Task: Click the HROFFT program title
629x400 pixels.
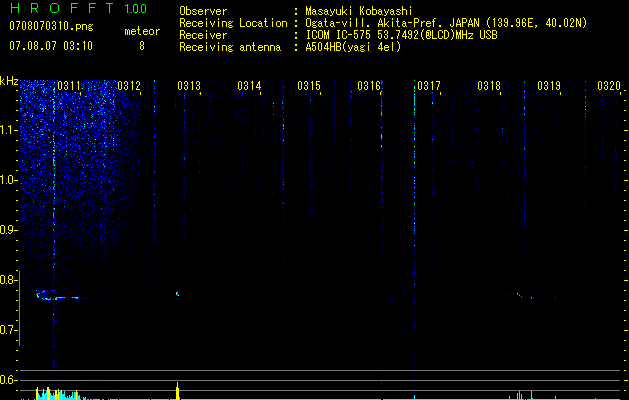Action: point(62,8)
